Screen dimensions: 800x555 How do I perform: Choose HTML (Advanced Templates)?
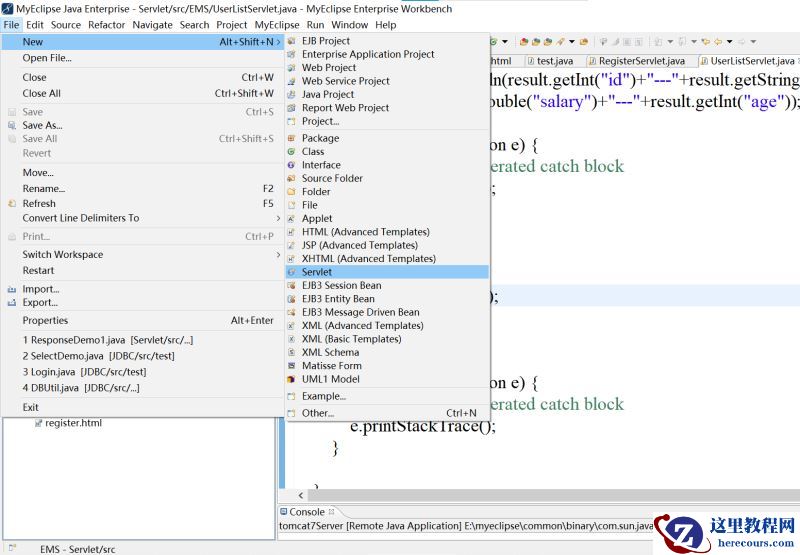(x=387, y=232)
